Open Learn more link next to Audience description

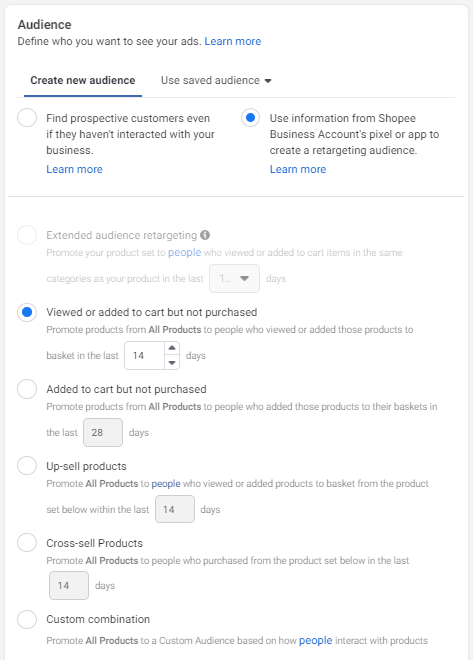pos(233,41)
